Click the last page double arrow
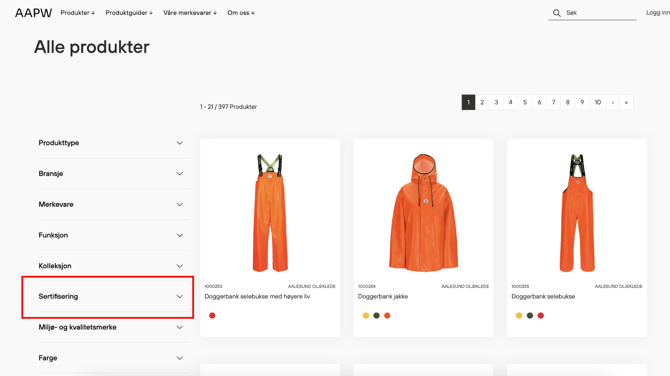Image resolution: width=670 pixels, height=376 pixels. [626, 102]
